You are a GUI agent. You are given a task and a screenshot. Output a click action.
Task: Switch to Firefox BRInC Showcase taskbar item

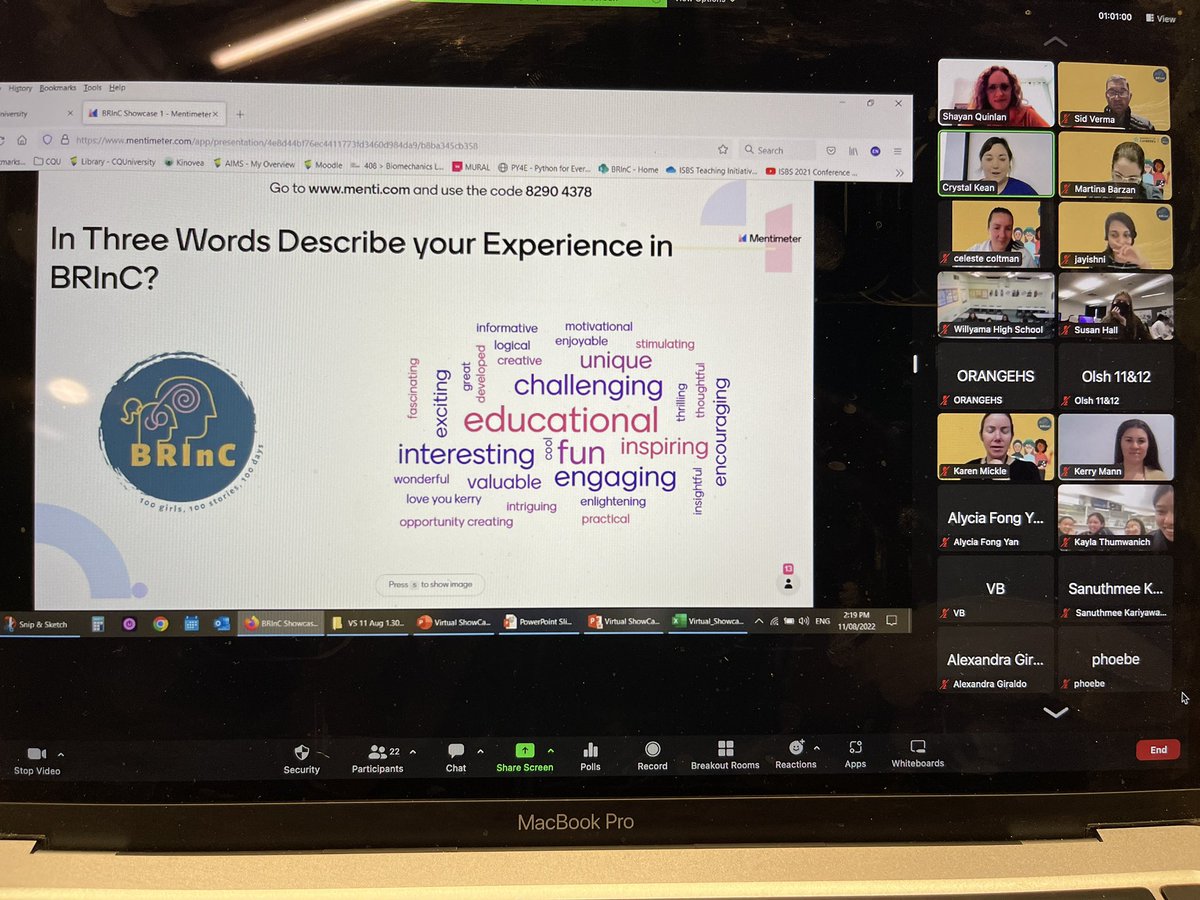[282, 622]
